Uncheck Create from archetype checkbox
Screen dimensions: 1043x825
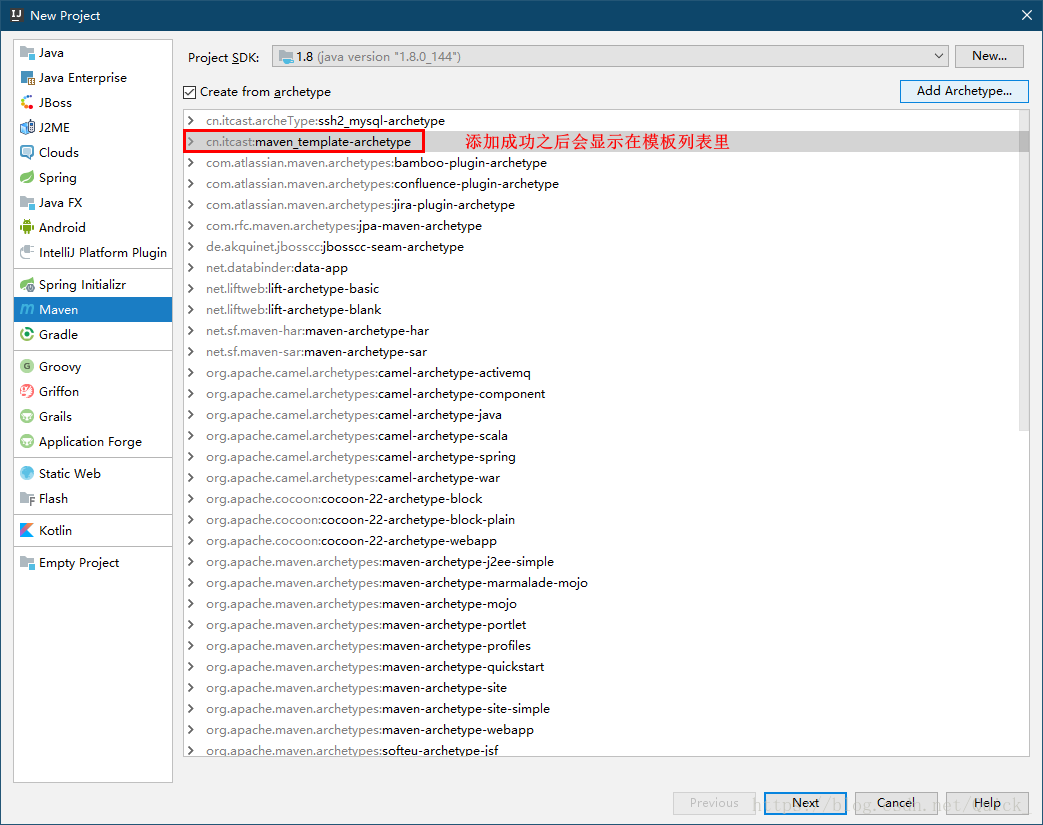[190, 92]
